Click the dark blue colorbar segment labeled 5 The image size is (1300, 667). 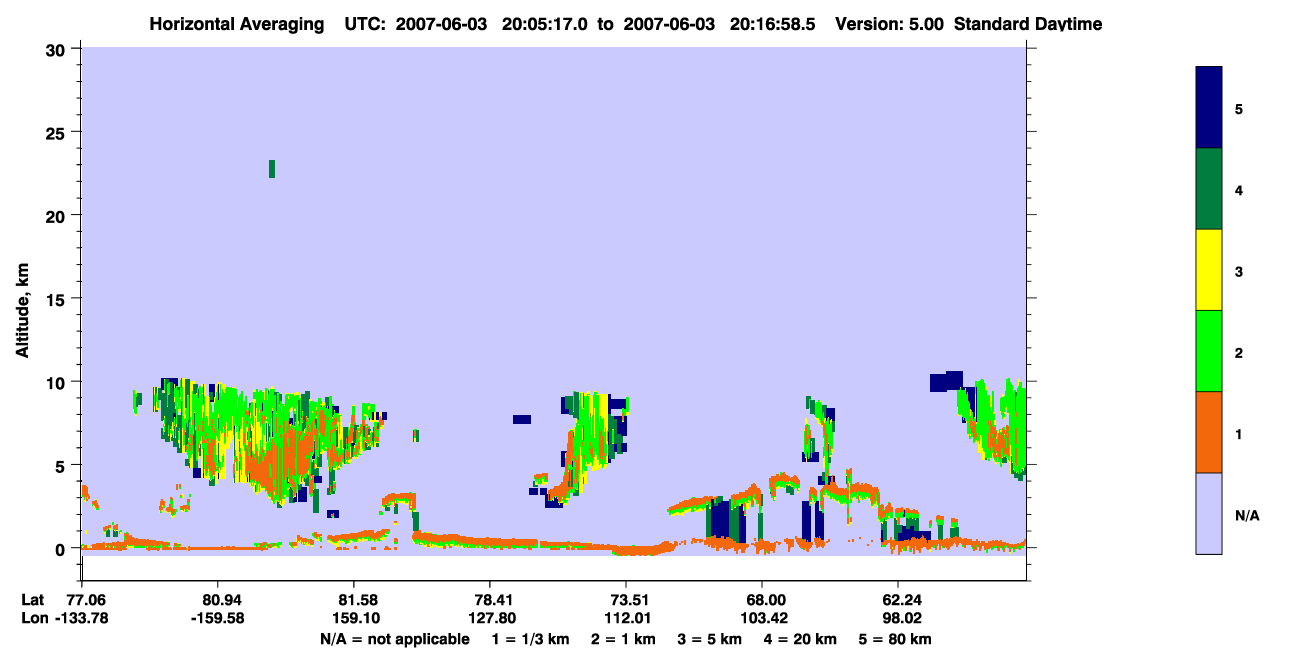[1209, 107]
